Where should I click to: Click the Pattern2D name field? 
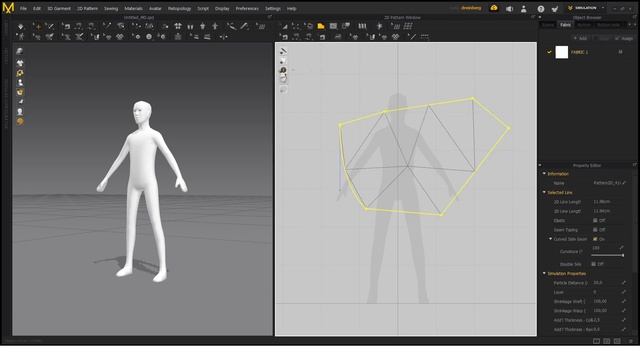coord(606,183)
